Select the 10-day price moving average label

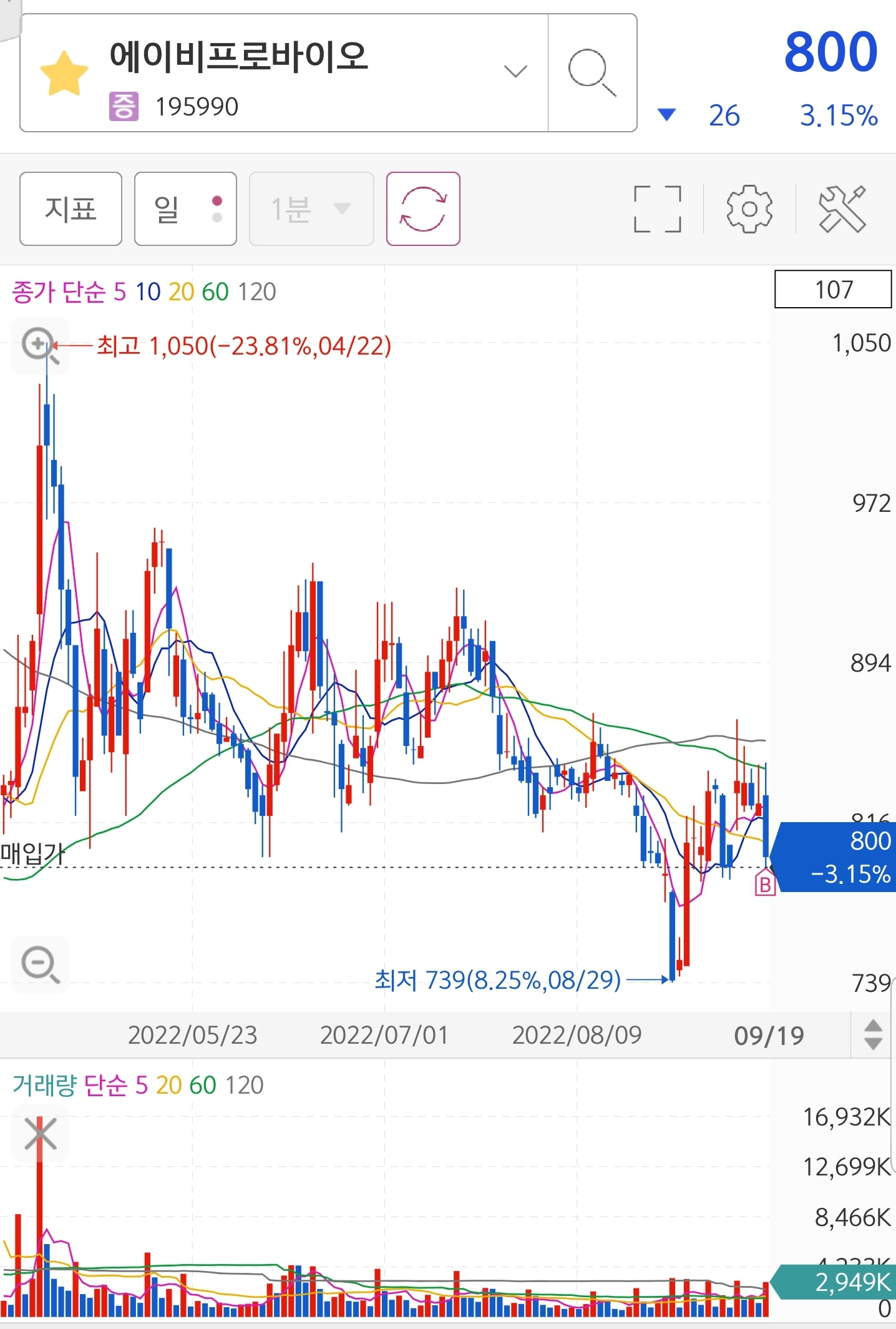click(148, 292)
